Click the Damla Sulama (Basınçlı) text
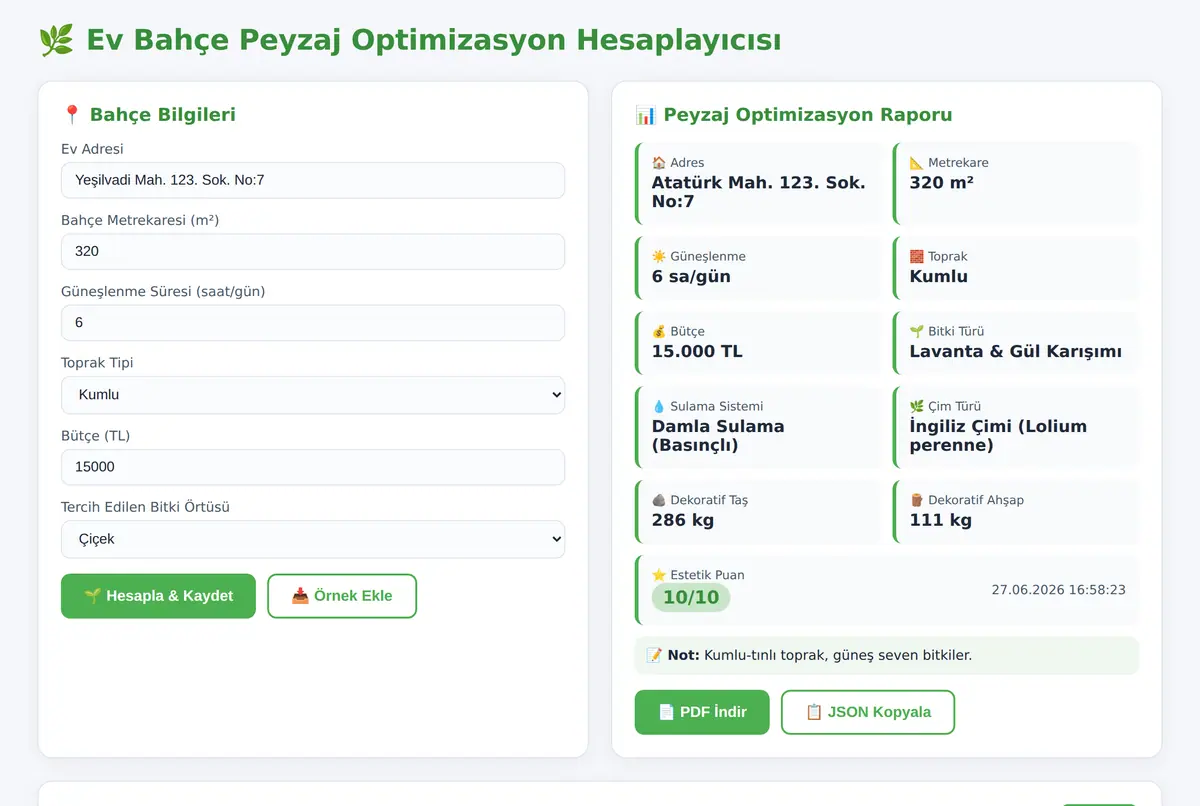The height and width of the screenshot is (806, 1200). 718,435
